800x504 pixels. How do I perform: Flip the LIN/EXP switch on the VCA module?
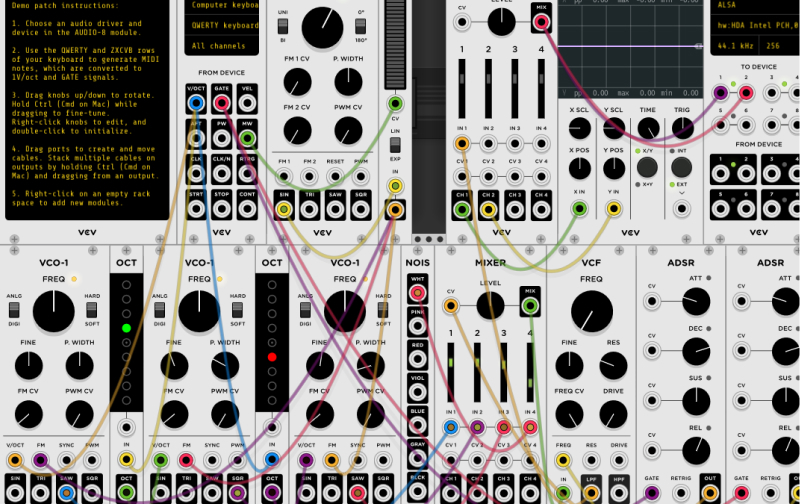click(x=395, y=145)
